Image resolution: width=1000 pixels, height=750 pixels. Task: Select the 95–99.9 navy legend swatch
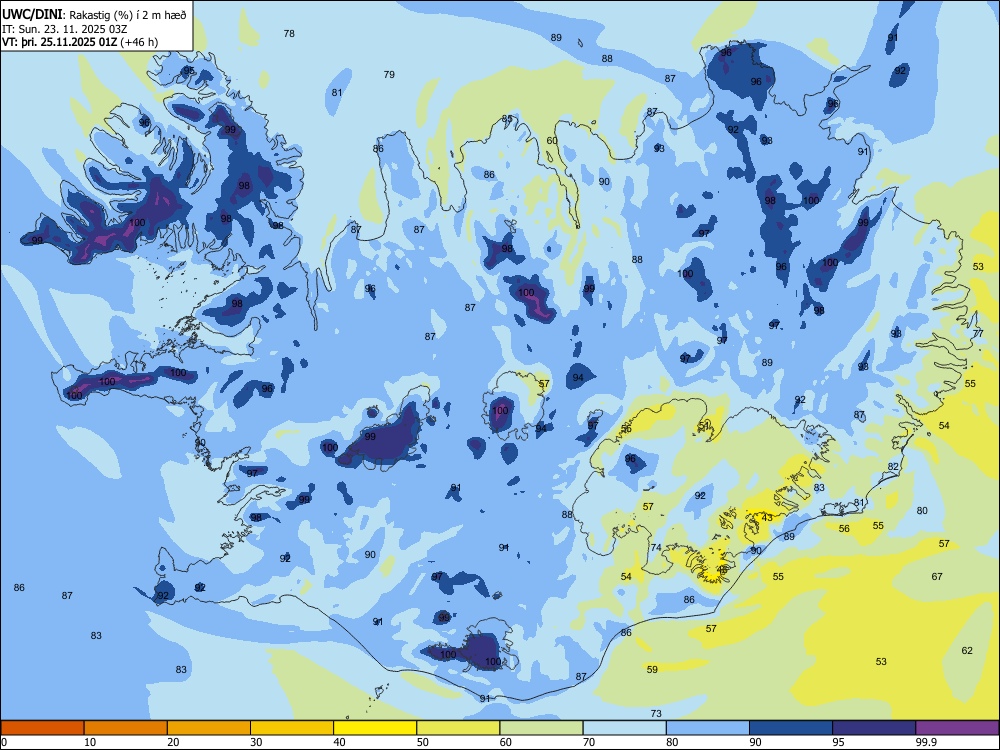(x=874, y=728)
